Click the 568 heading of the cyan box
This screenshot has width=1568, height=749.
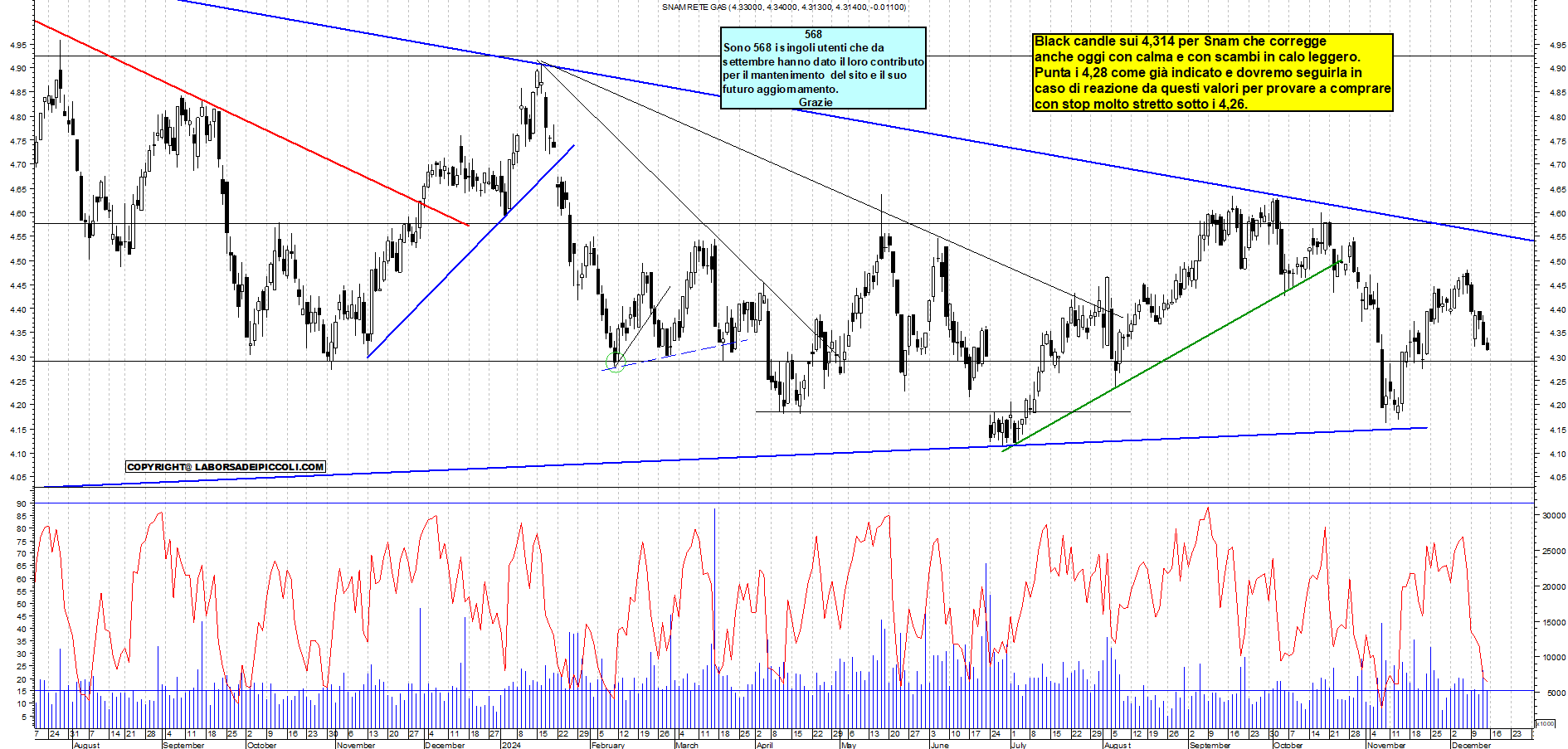pyautogui.click(x=813, y=34)
